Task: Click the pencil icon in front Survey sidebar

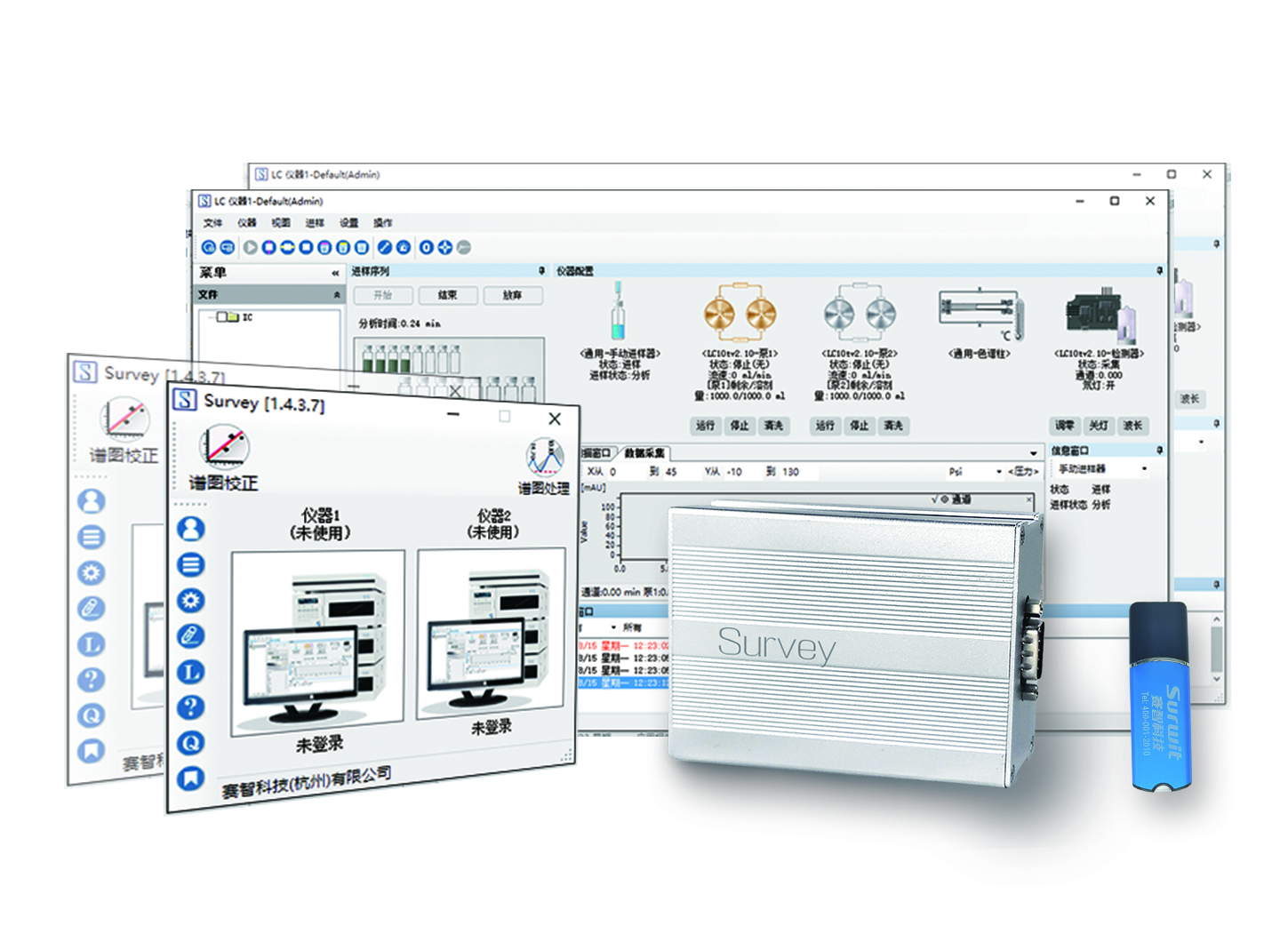Action: (x=191, y=635)
